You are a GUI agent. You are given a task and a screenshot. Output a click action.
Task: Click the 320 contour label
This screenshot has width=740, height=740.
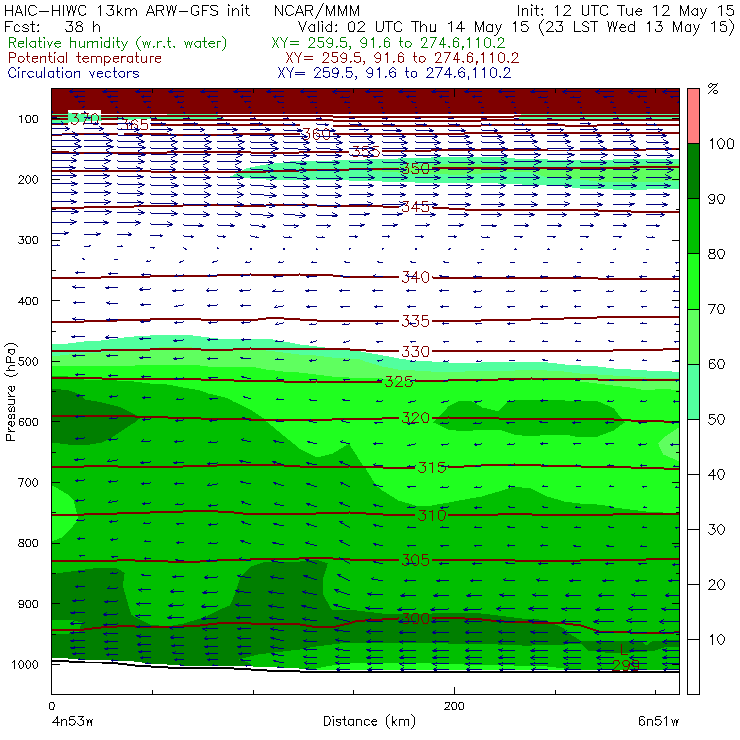(415, 418)
